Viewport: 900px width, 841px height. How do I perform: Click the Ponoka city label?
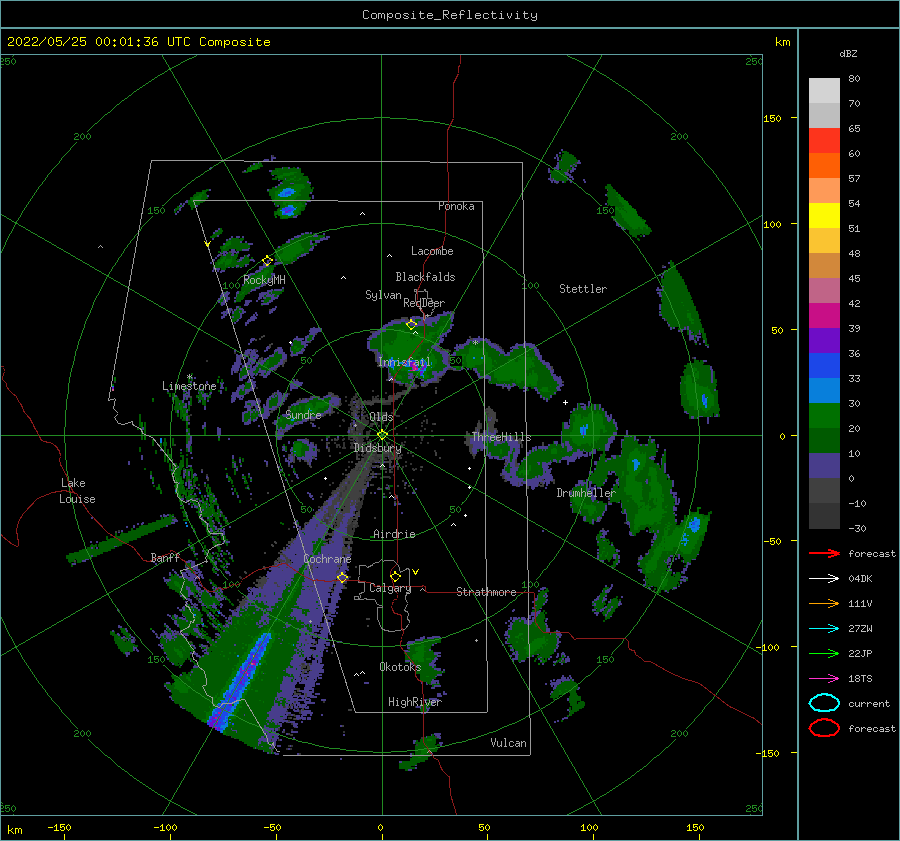456,206
